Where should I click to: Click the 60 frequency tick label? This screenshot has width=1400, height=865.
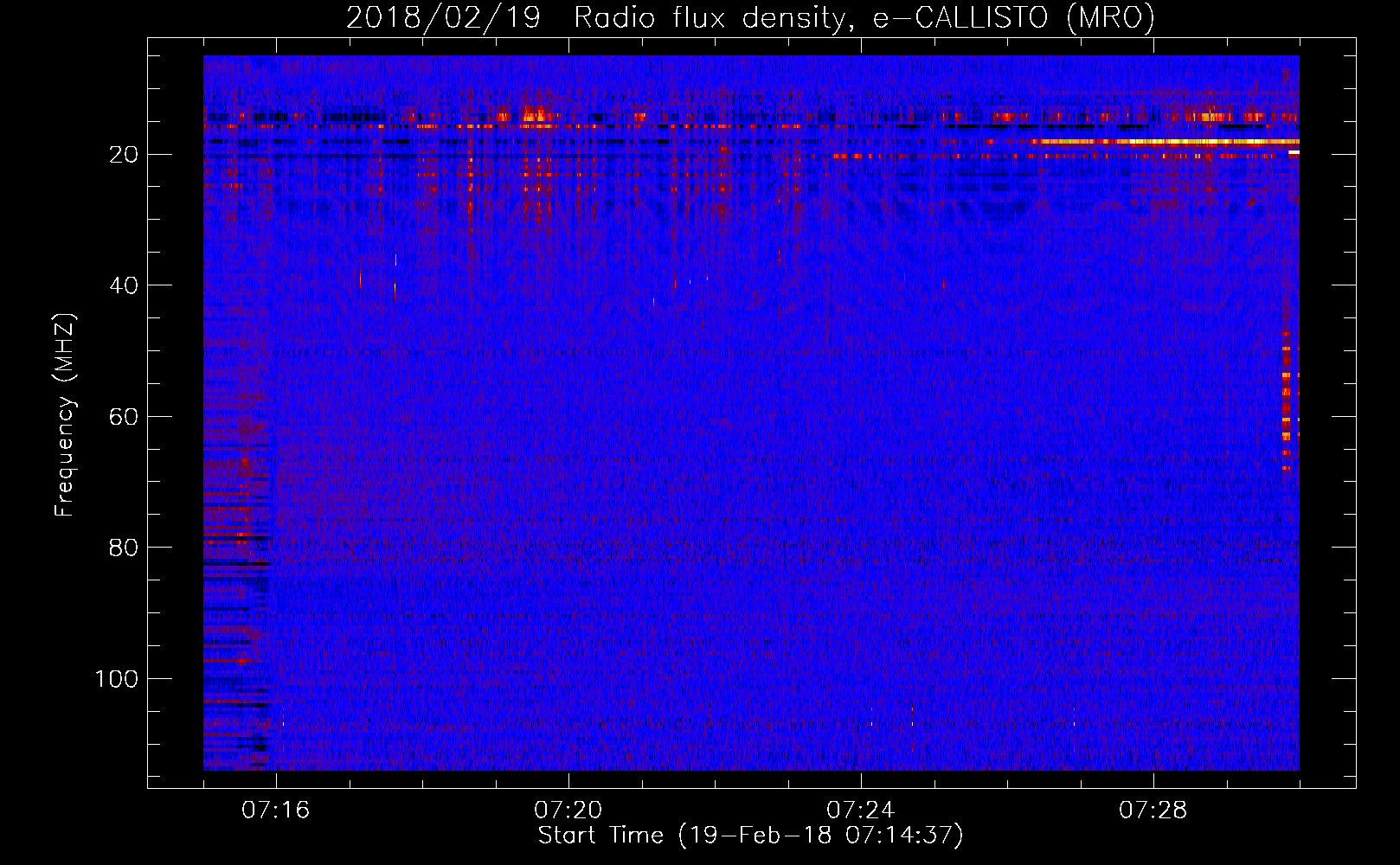point(125,417)
